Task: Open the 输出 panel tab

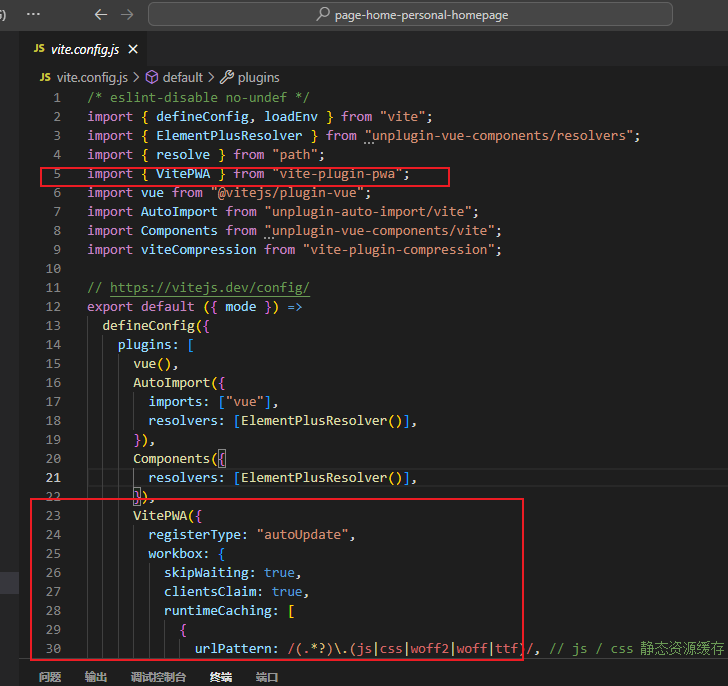Action: pyautogui.click(x=96, y=677)
